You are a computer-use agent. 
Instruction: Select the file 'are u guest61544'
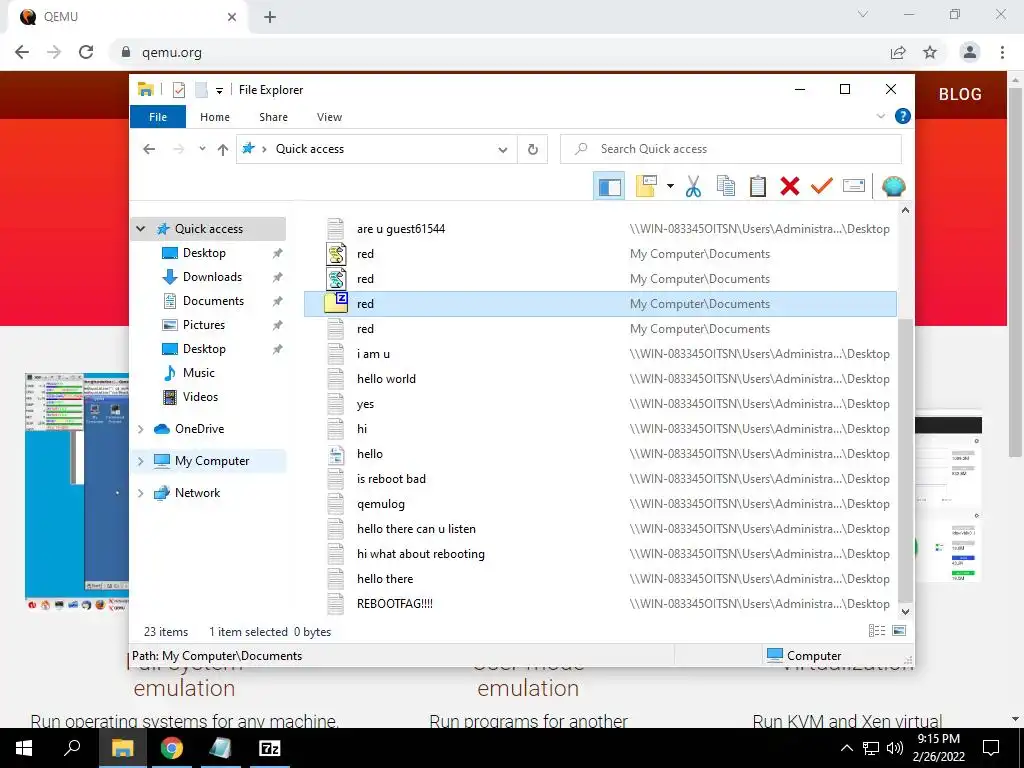point(600,229)
